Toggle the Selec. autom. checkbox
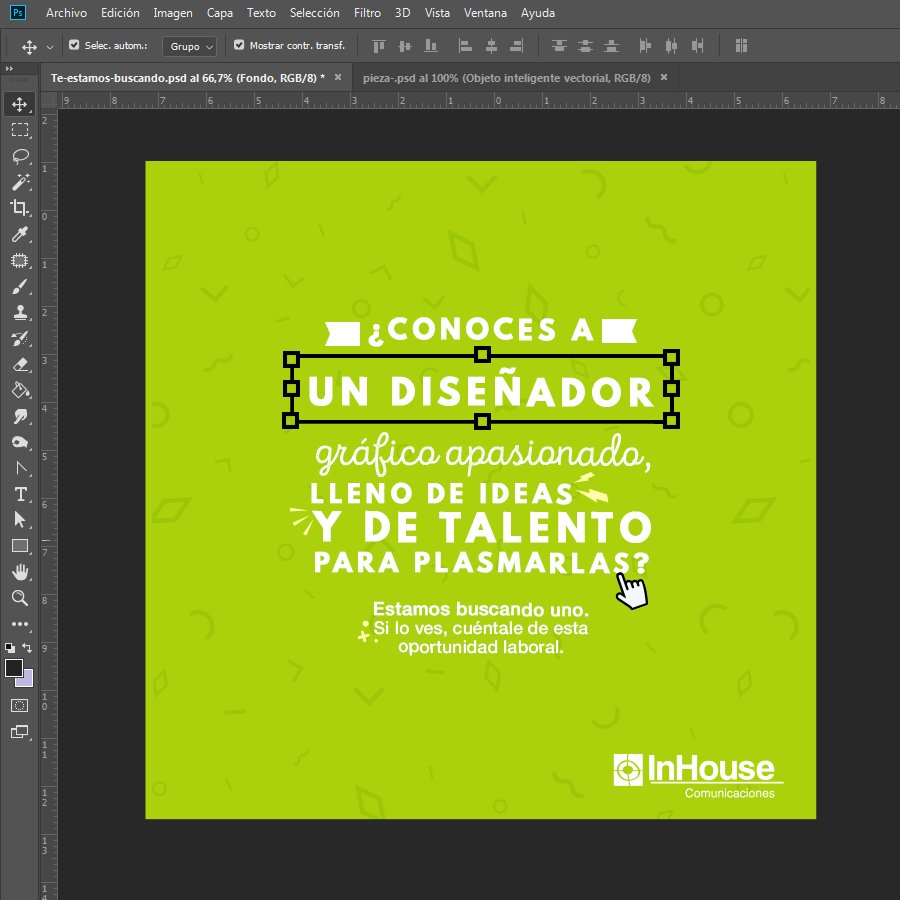Viewport: 900px width, 900px height. coord(74,45)
